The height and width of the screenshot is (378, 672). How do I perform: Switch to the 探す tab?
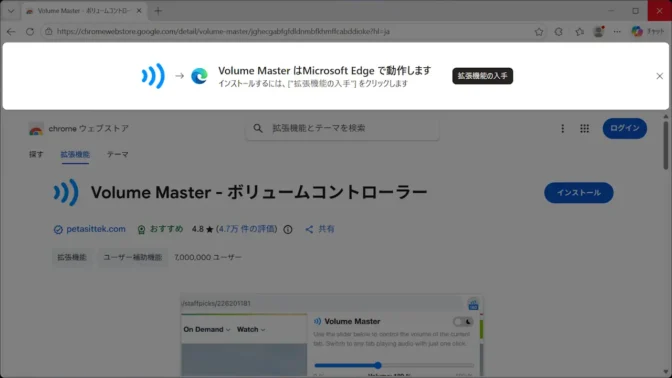click(x=36, y=154)
